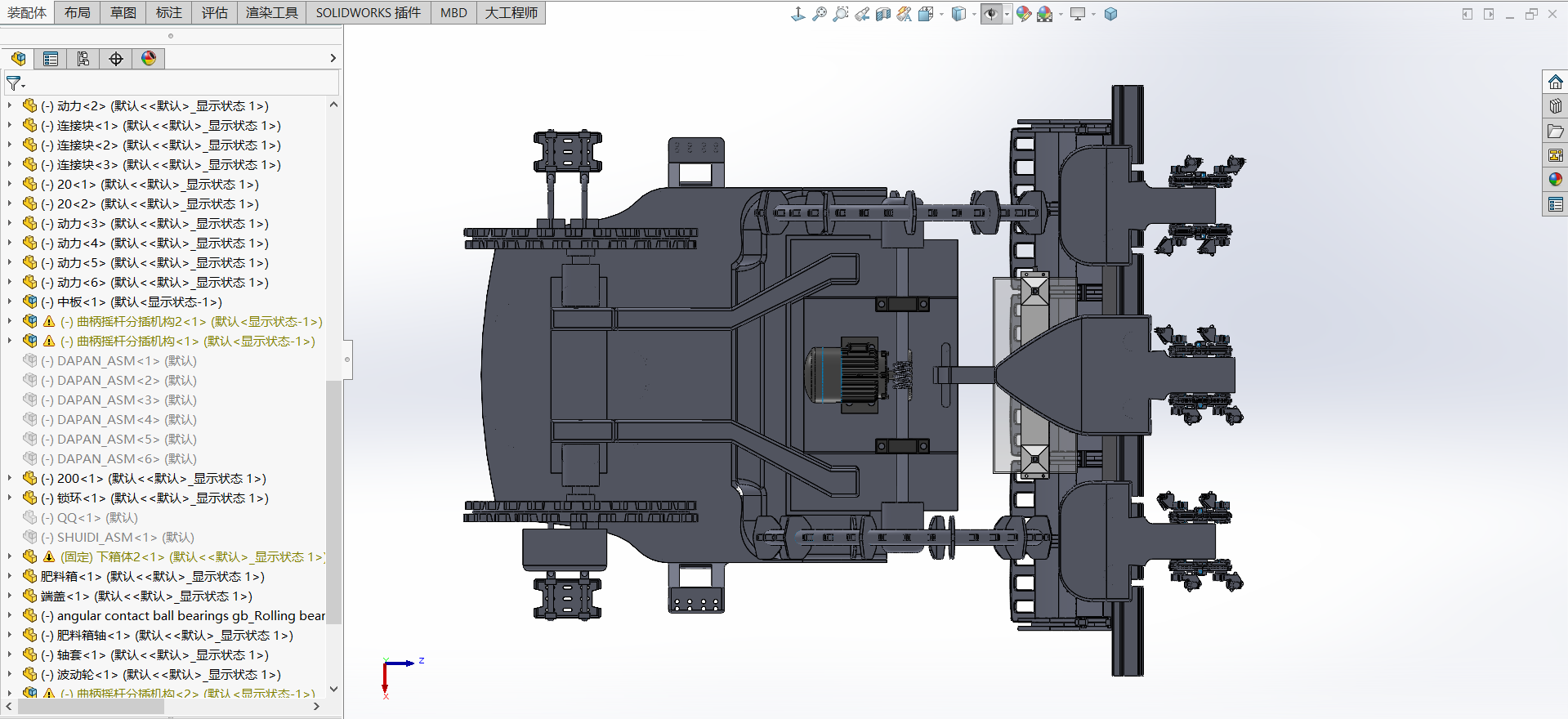Click the panel collapse handle on splitter

347,359
